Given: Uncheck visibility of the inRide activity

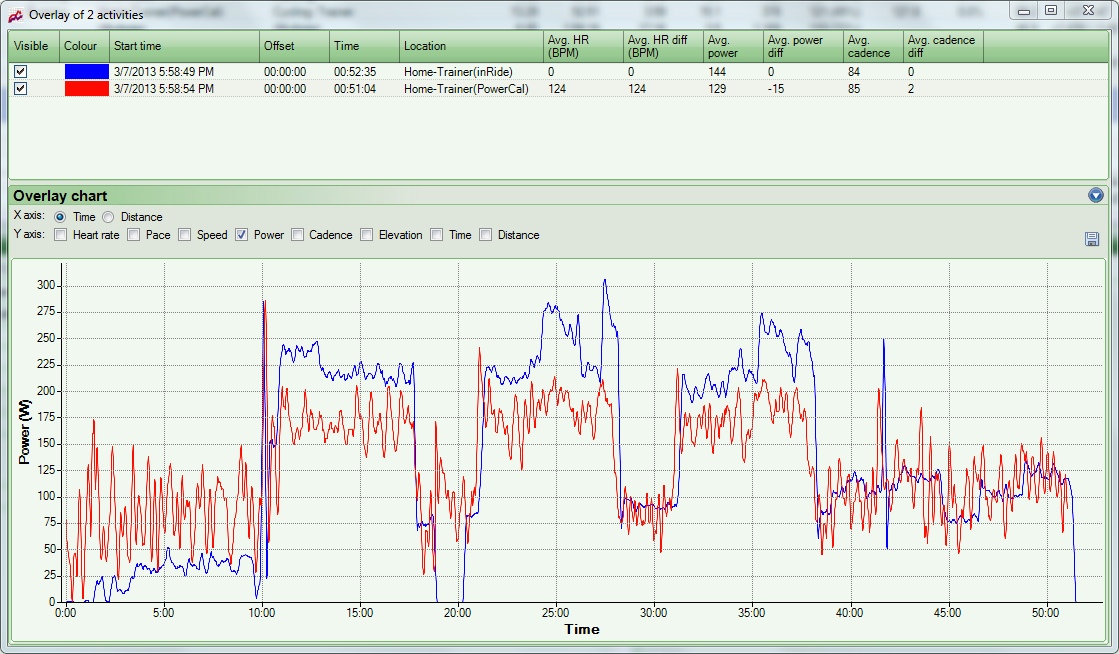Looking at the screenshot, I should pos(21,72).
